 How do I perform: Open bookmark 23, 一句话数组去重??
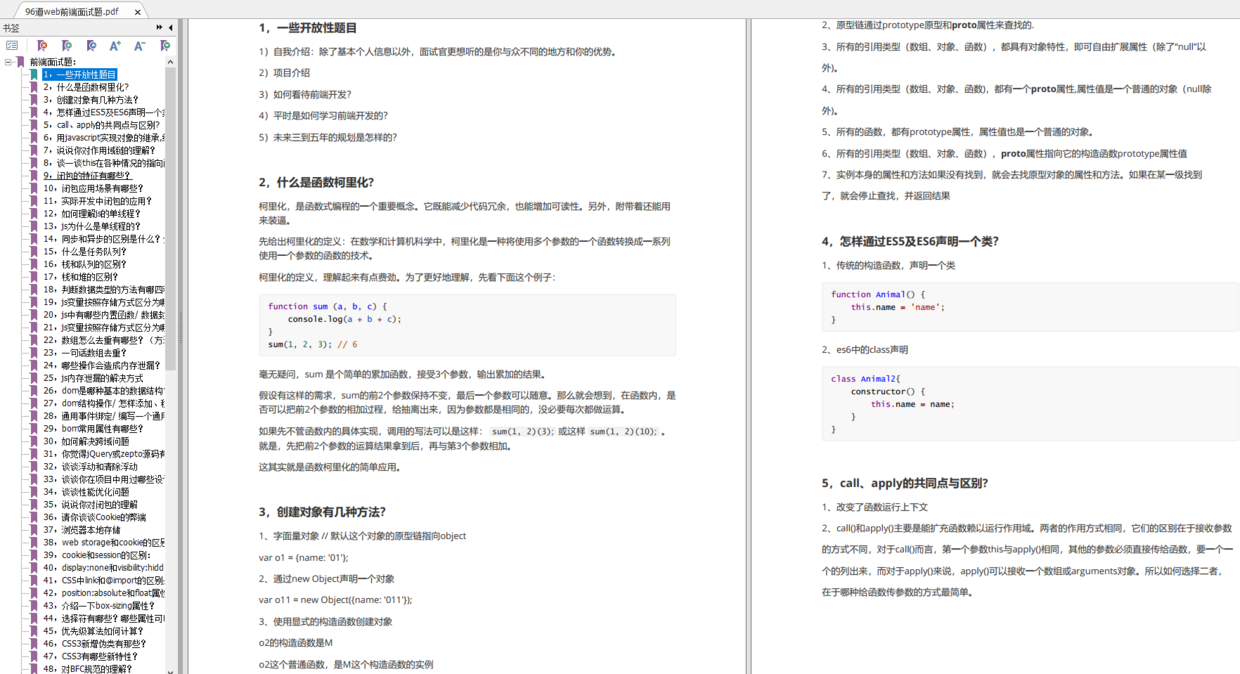tap(84, 353)
